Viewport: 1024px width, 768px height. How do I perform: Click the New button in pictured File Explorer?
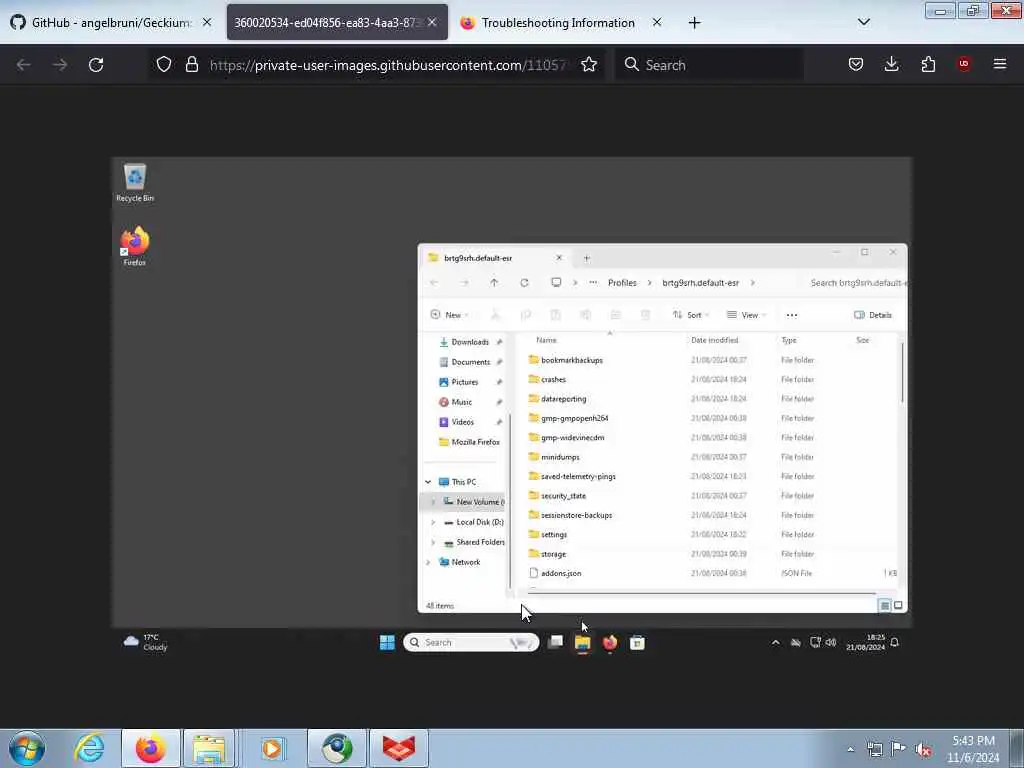tap(449, 315)
